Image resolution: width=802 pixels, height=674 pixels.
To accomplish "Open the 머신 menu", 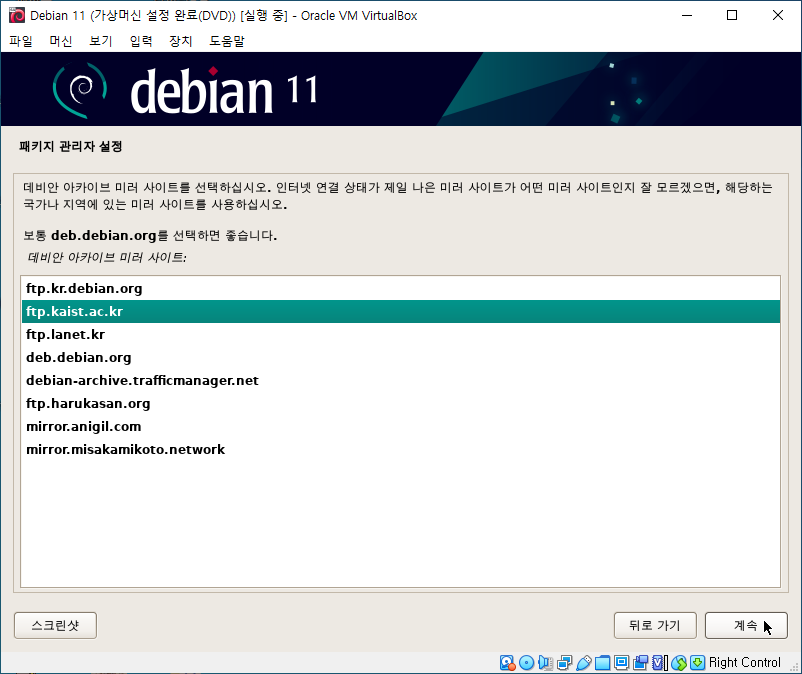I will [x=61, y=41].
